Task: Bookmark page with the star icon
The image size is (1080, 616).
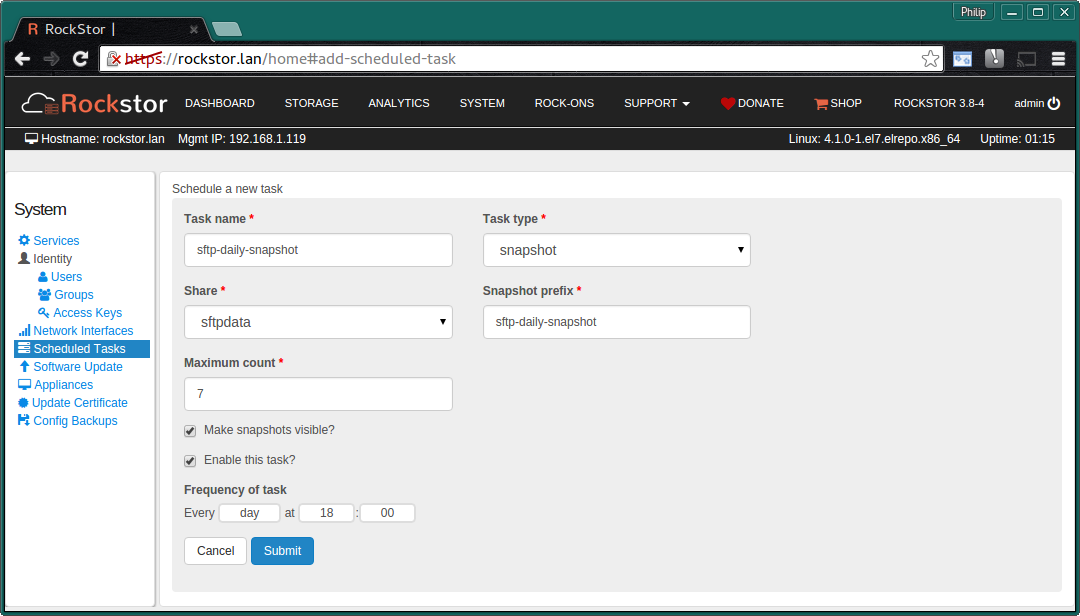Action: 930,59
